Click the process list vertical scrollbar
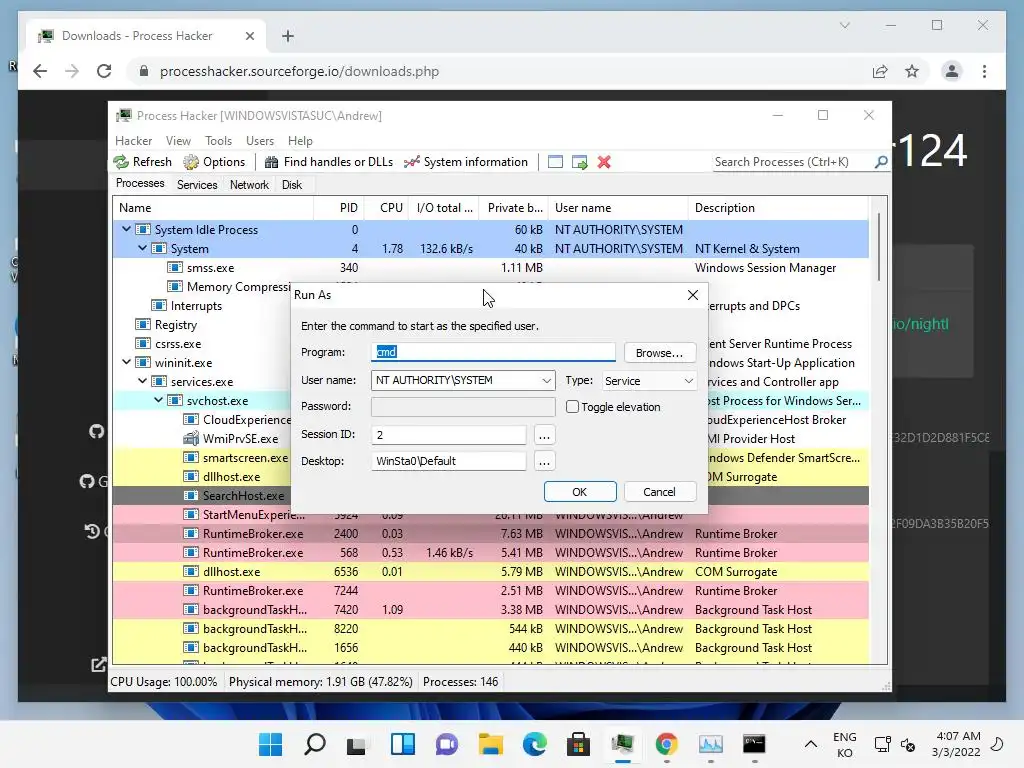 click(879, 248)
